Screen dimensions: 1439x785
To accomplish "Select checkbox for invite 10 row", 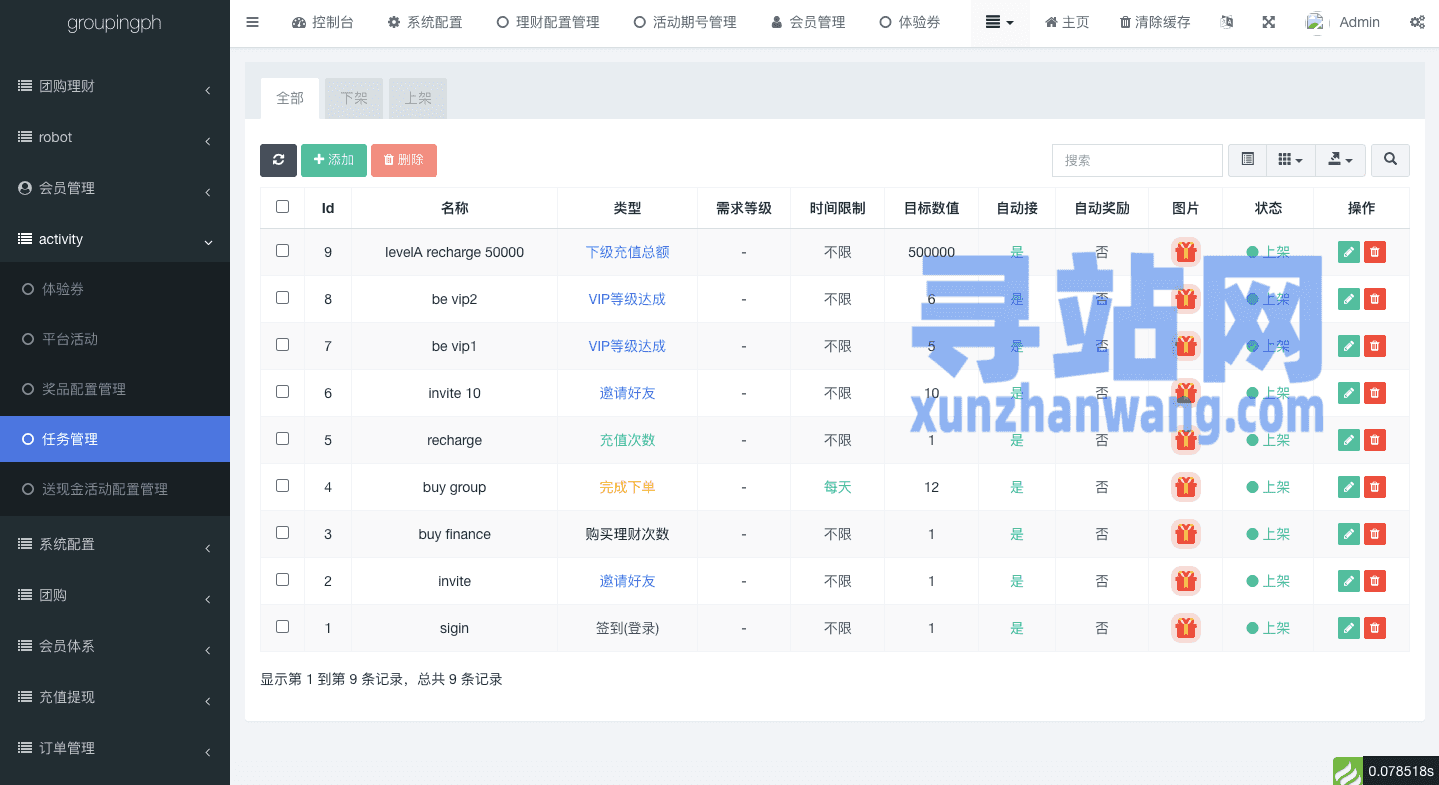I will tap(282, 392).
